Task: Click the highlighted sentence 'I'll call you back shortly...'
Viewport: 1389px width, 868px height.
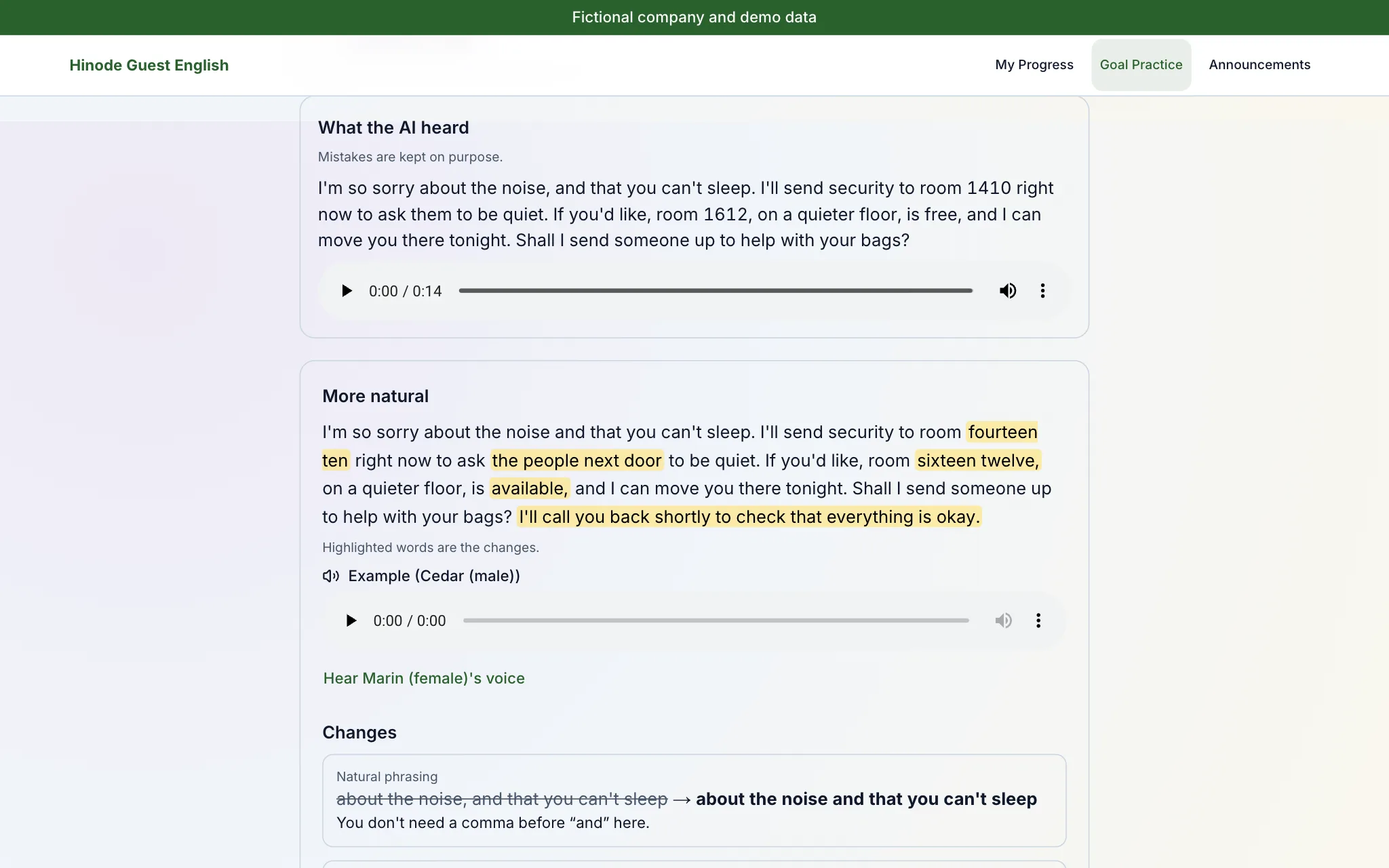Action: click(x=749, y=517)
